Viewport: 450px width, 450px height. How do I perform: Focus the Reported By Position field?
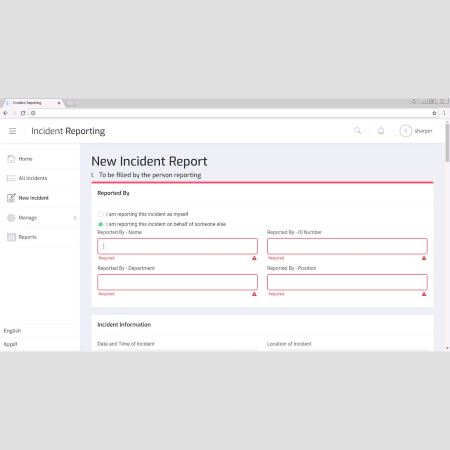347,282
